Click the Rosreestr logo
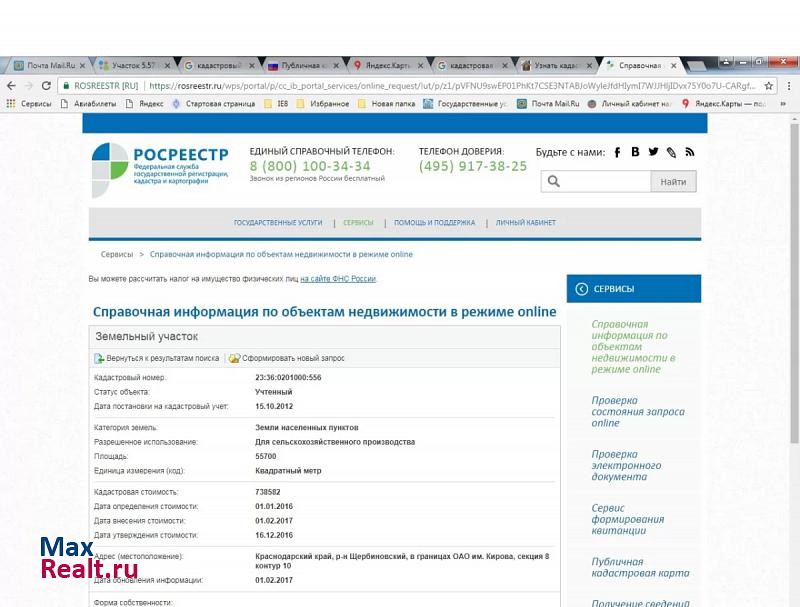 point(160,169)
